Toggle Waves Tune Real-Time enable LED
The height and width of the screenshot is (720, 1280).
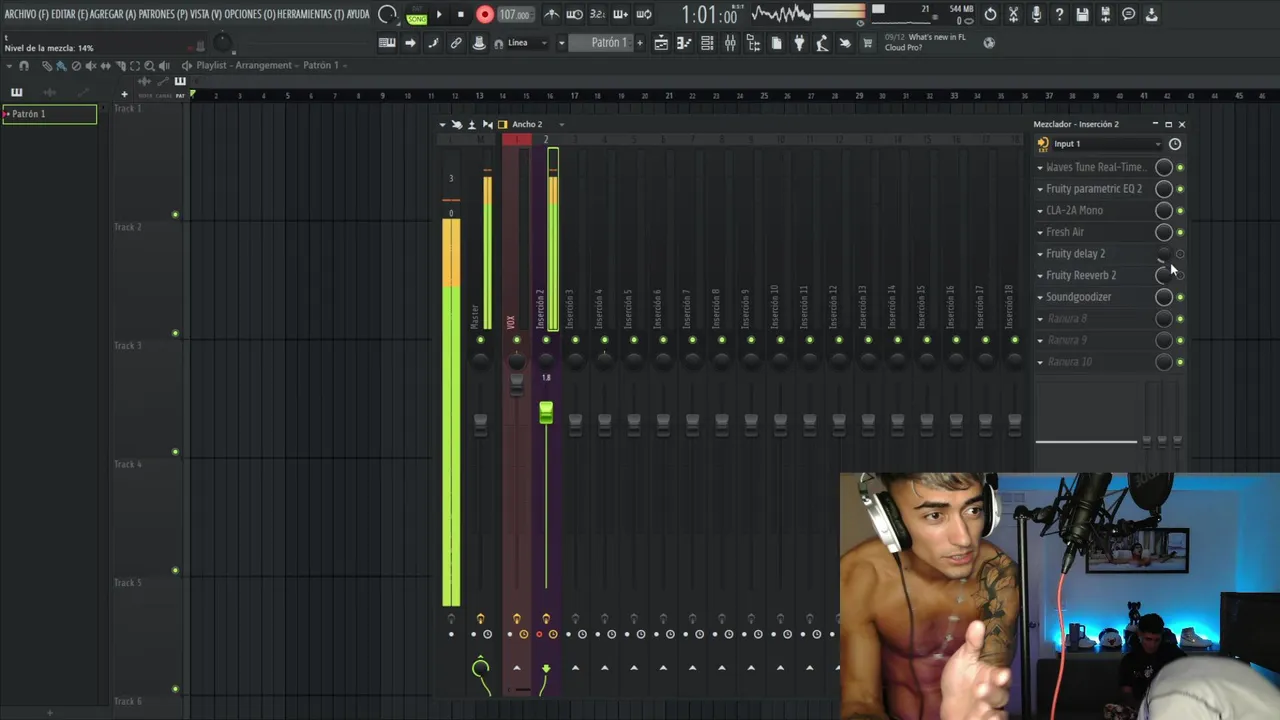1180,168
